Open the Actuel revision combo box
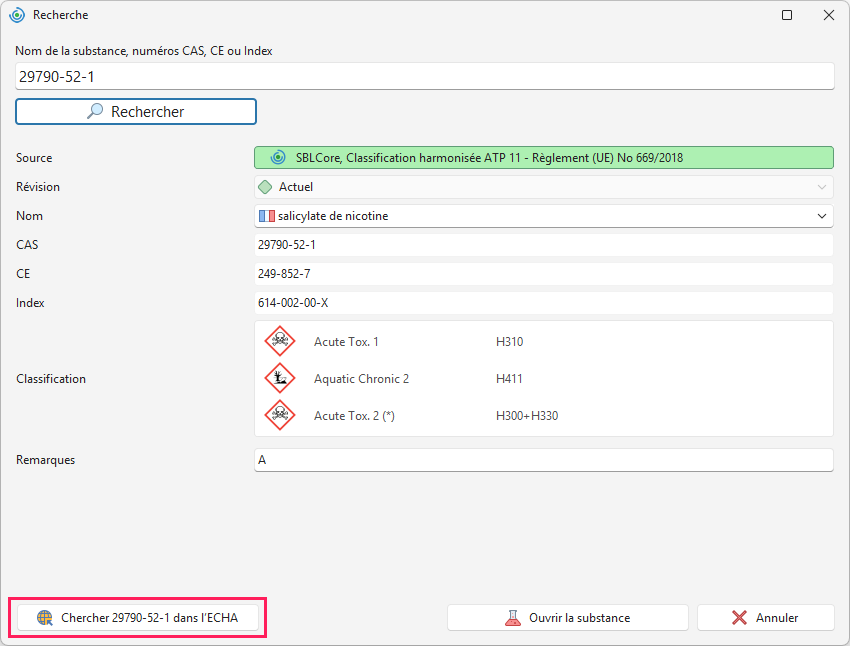 pos(544,187)
